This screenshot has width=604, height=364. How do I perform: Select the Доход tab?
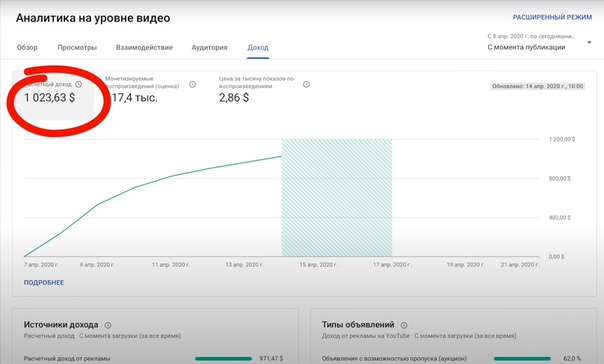tap(258, 47)
